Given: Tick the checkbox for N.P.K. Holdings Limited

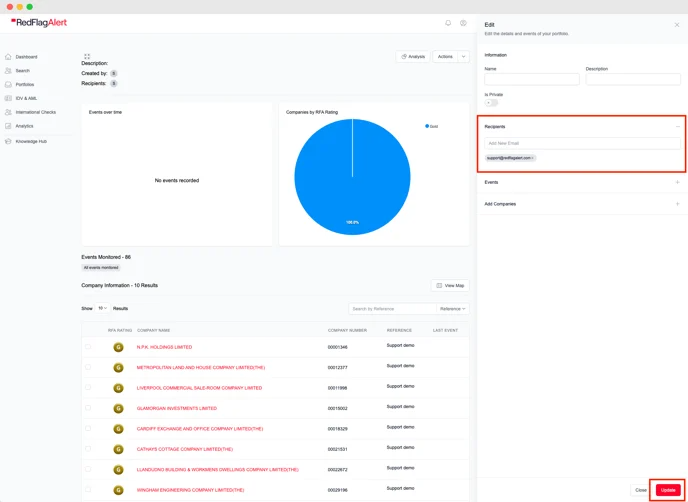Looking at the screenshot, I should click(x=88, y=347).
